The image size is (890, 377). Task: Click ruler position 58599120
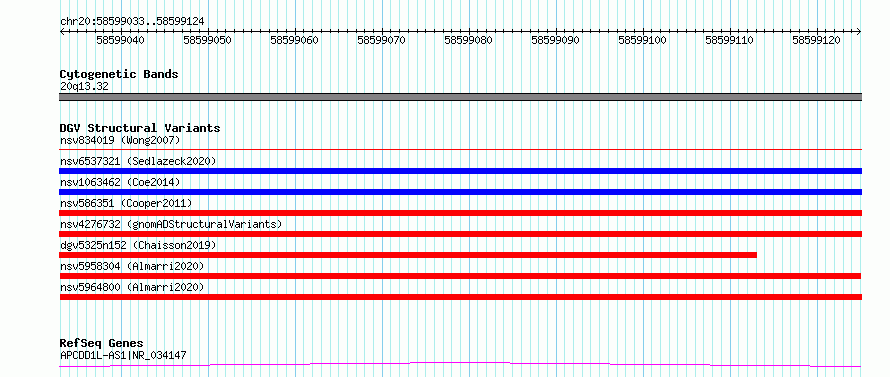pos(816,40)
